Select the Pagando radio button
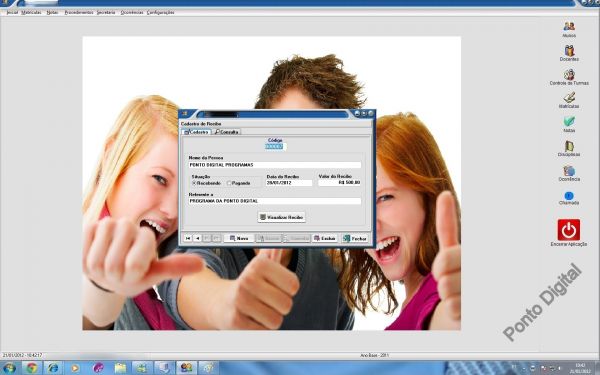The image size is (600, 375). coord(229,183)
